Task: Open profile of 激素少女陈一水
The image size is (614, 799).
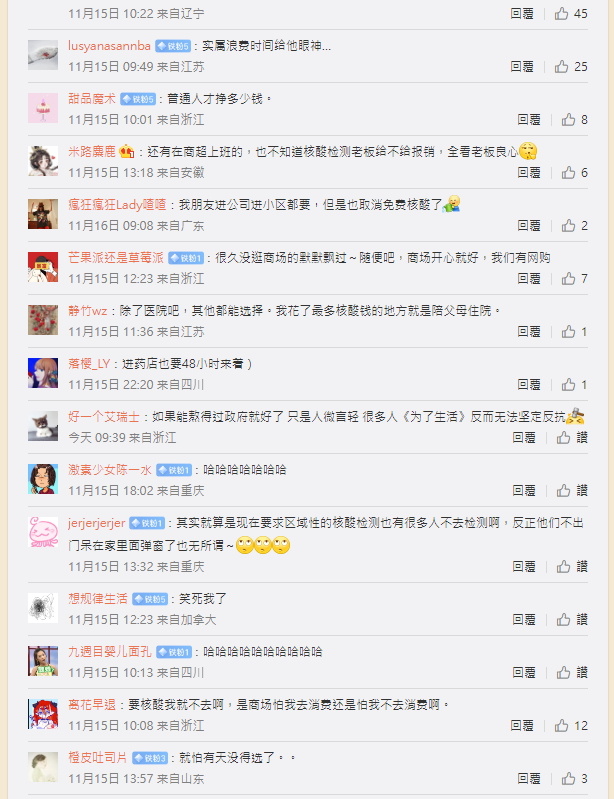Action: [110, 470]
